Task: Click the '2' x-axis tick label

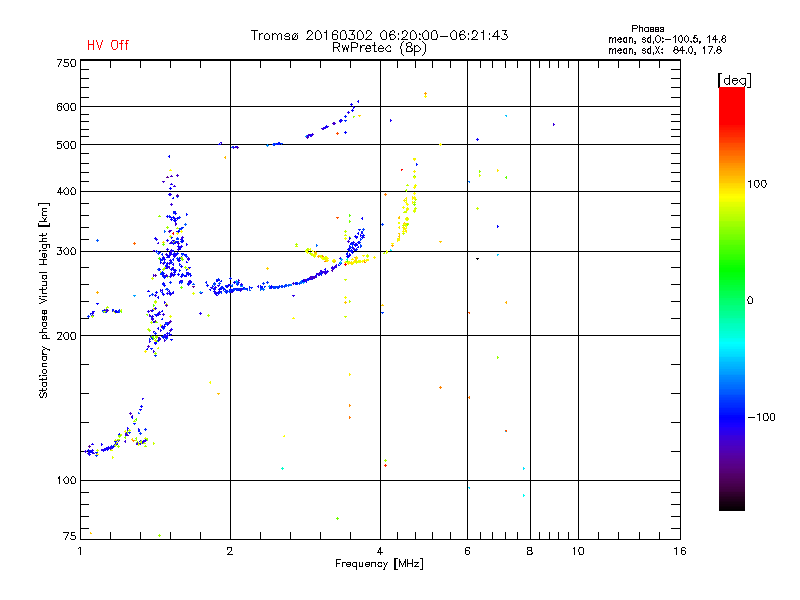Action: coord(230,551)
